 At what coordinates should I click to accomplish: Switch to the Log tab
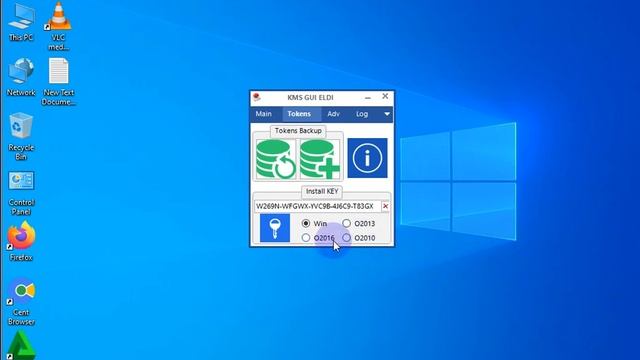click(362, 114)
